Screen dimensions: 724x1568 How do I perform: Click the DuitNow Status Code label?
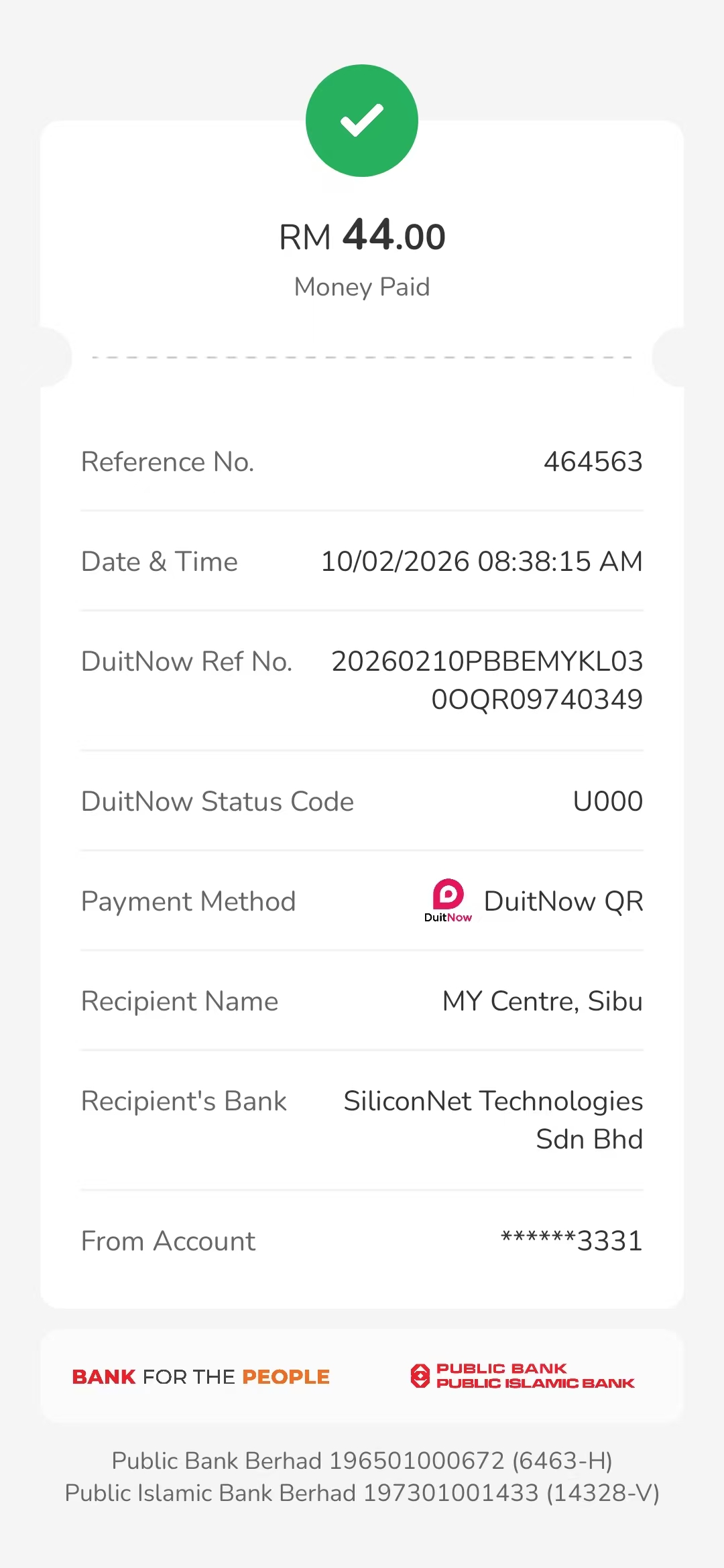pyautogui.click(x=217, y=801)
